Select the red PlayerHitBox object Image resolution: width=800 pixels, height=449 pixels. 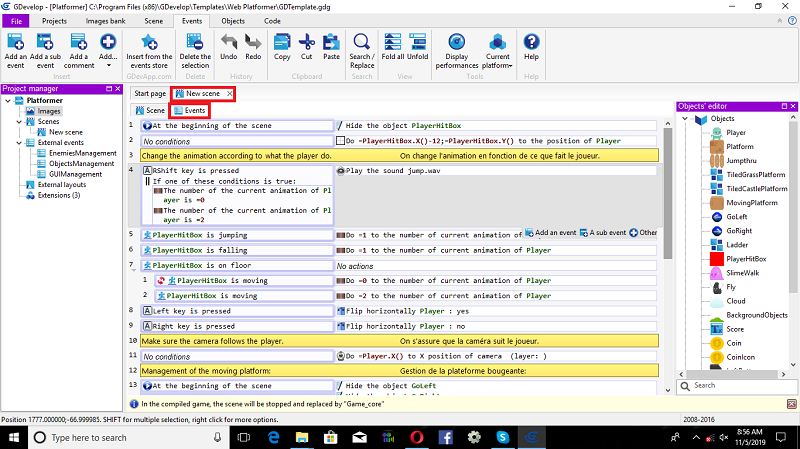point(716,258)
